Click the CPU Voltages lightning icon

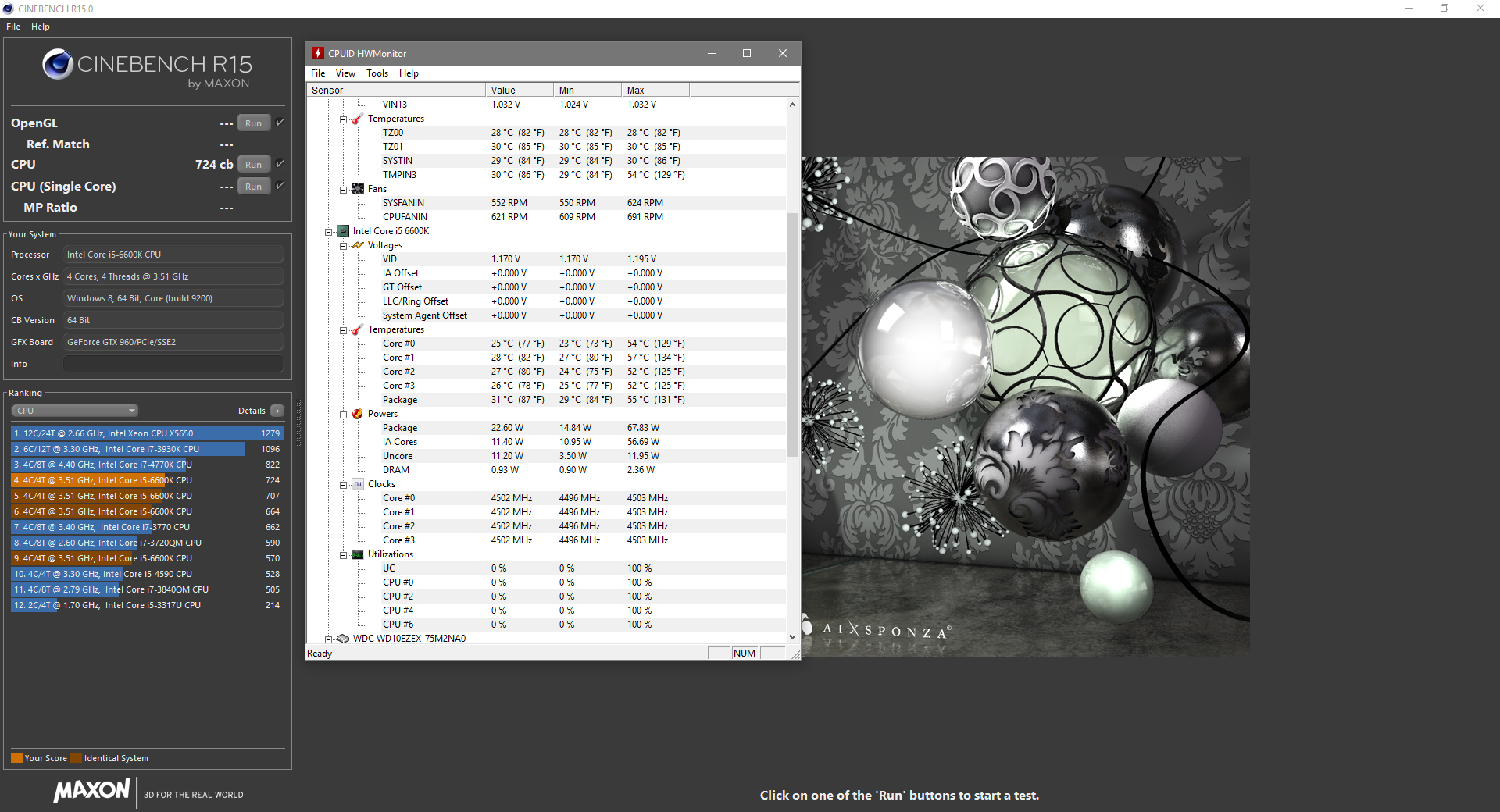coord(358,245)
